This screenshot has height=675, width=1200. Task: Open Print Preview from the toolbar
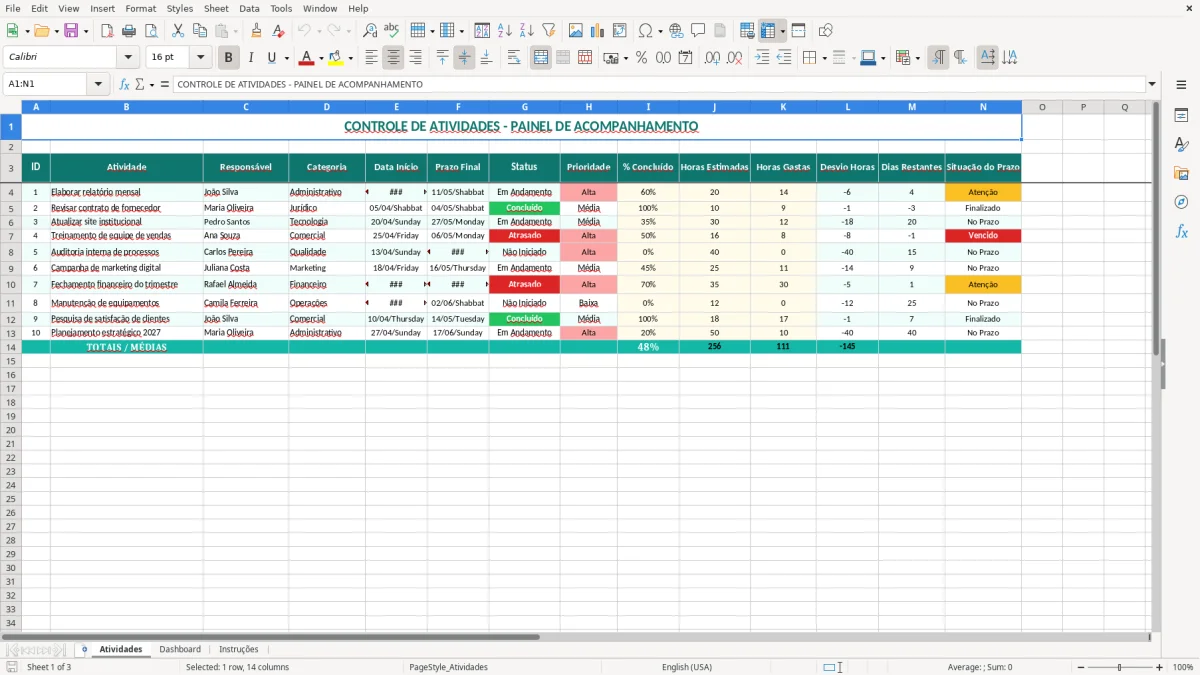click(152, 31)
